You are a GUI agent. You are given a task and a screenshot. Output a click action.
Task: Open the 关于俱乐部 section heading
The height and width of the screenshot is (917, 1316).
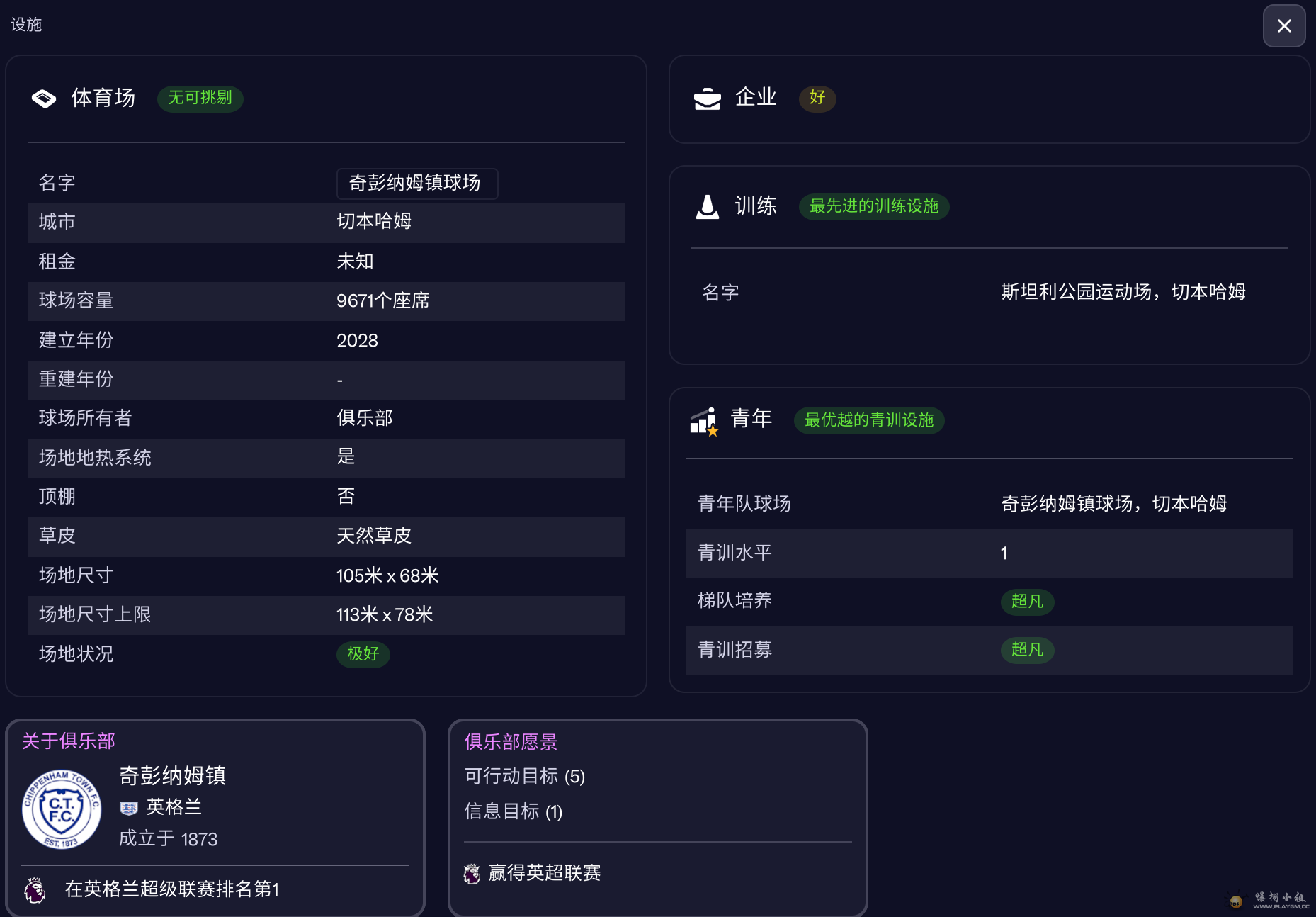click(x=68, y=741)
